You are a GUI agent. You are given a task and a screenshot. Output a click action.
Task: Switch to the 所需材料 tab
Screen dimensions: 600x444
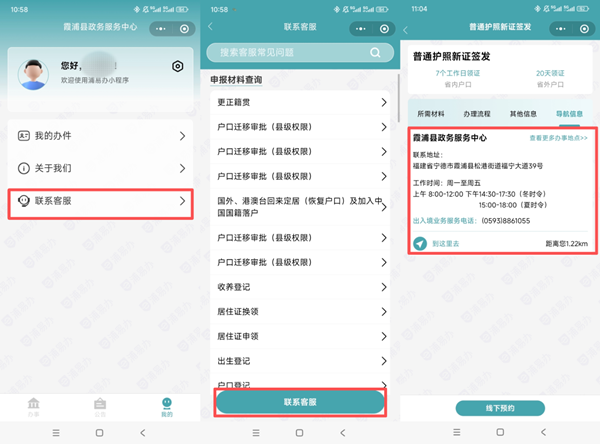click(430, 114)
